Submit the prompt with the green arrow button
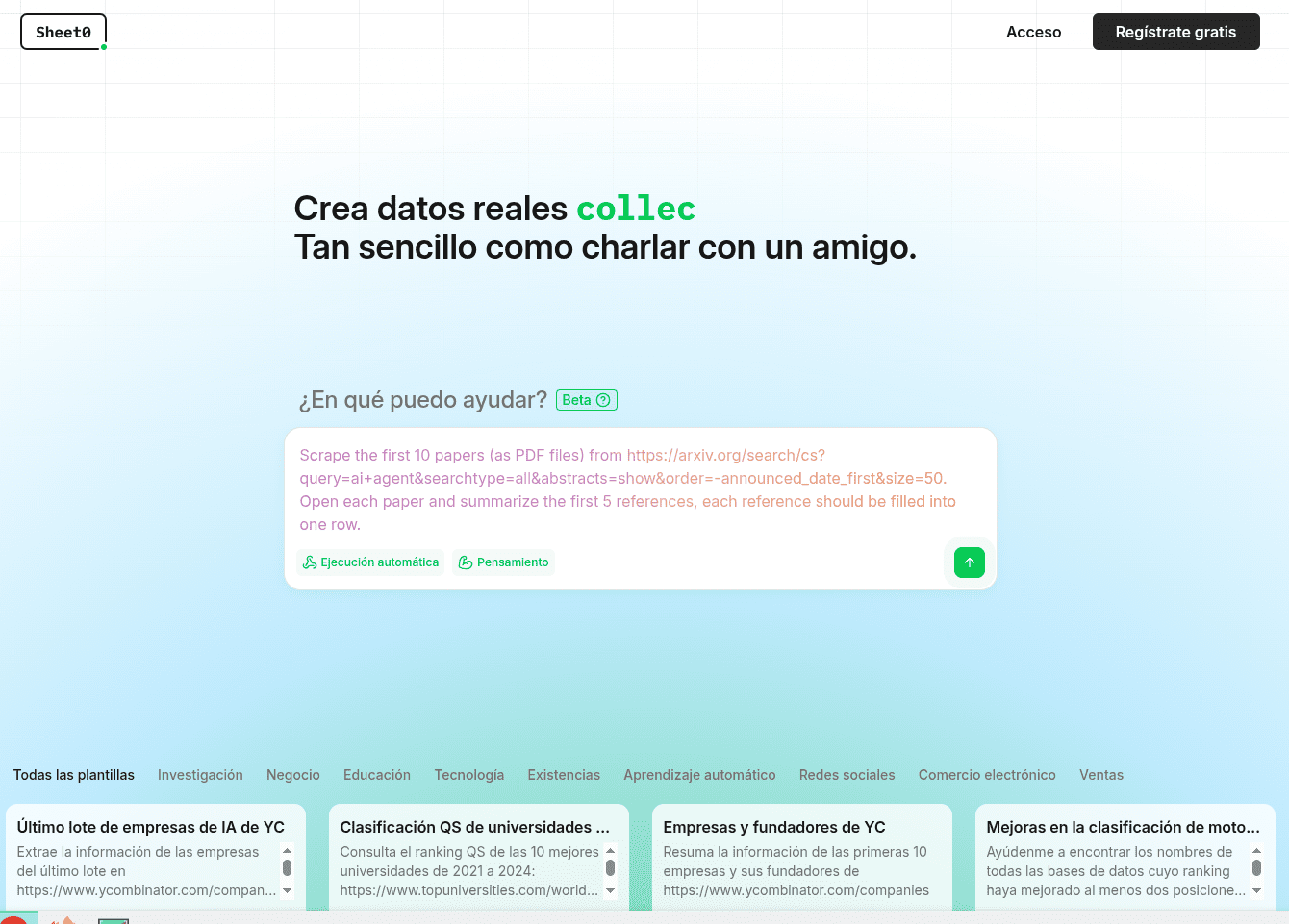 (969, 562)
